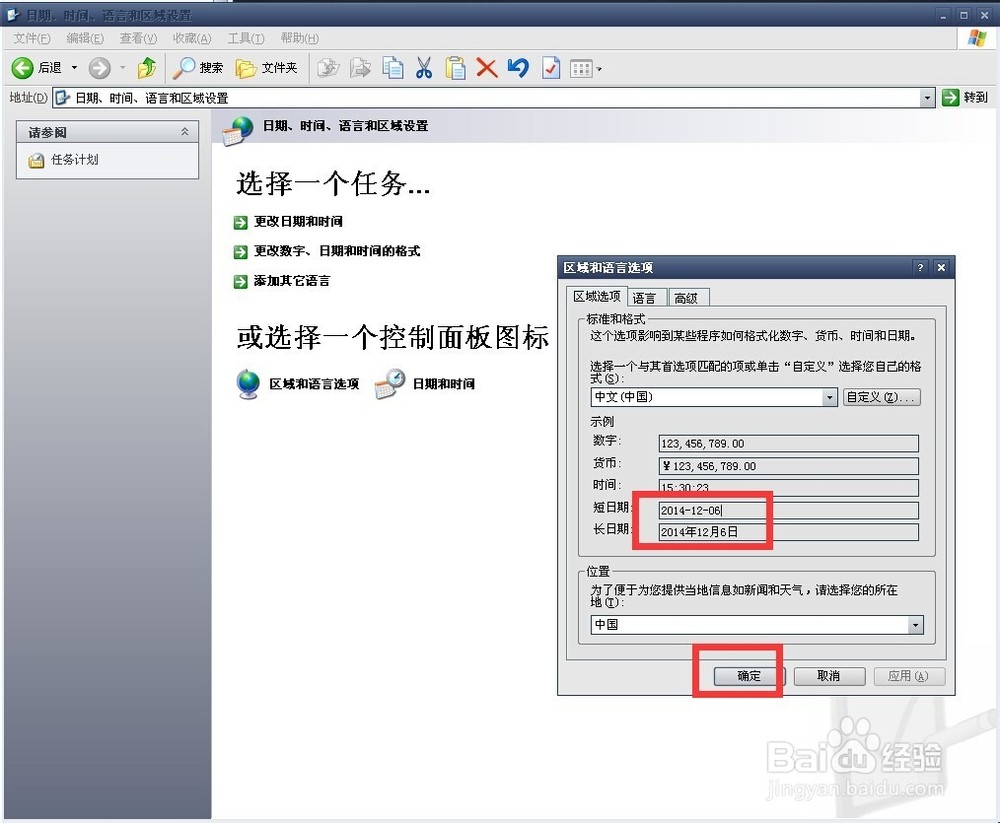Switch to the 区域选项 tab
This screenshot has width=1000, height=823.
point(596,296)
